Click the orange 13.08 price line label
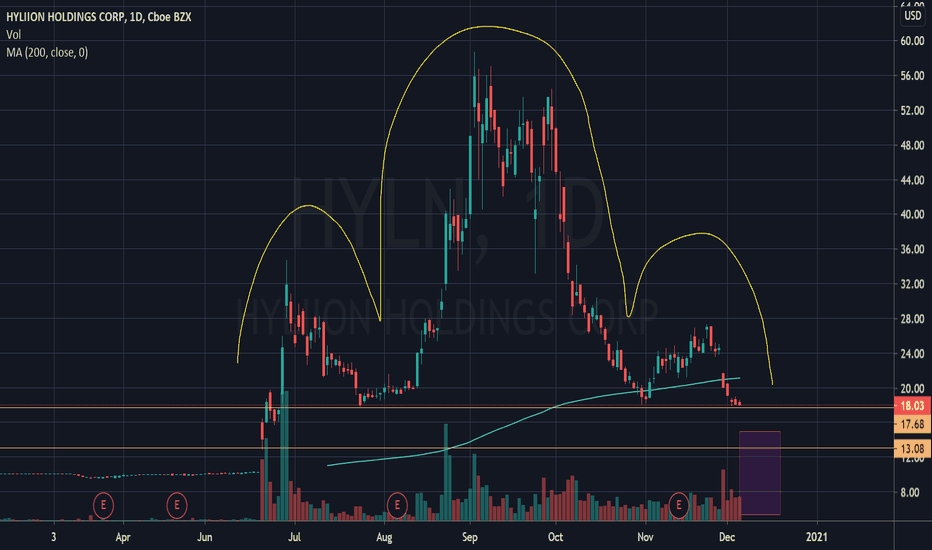932x550 pixels. click(x=912, y=448)
